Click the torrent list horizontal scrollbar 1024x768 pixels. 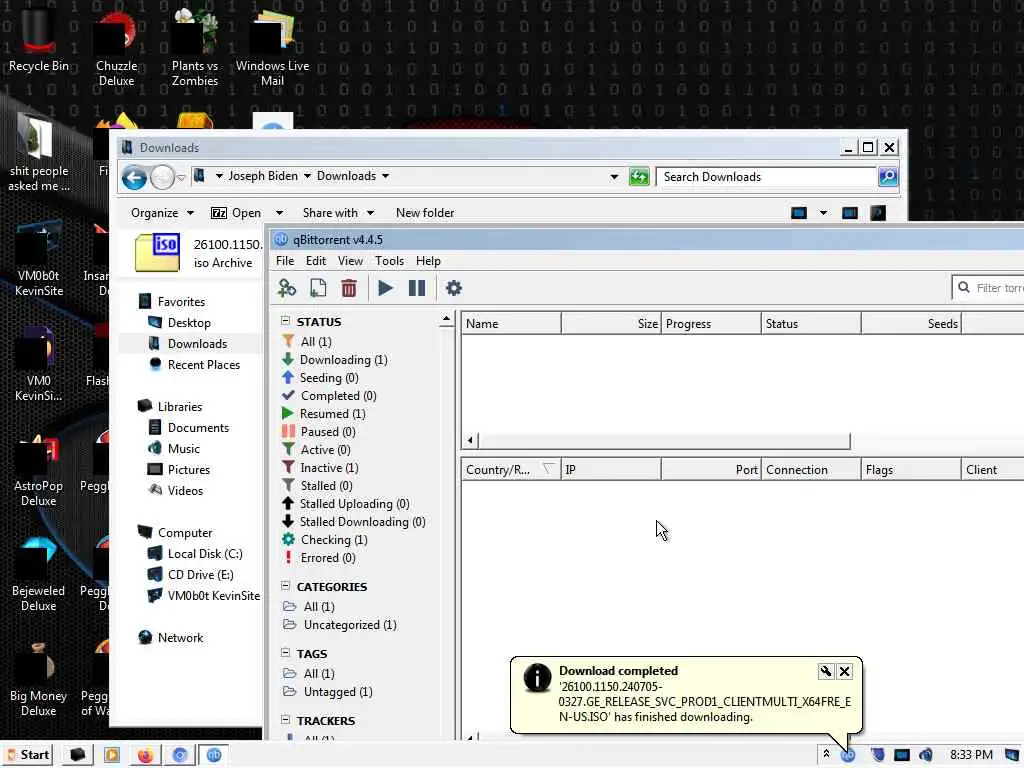664,441
